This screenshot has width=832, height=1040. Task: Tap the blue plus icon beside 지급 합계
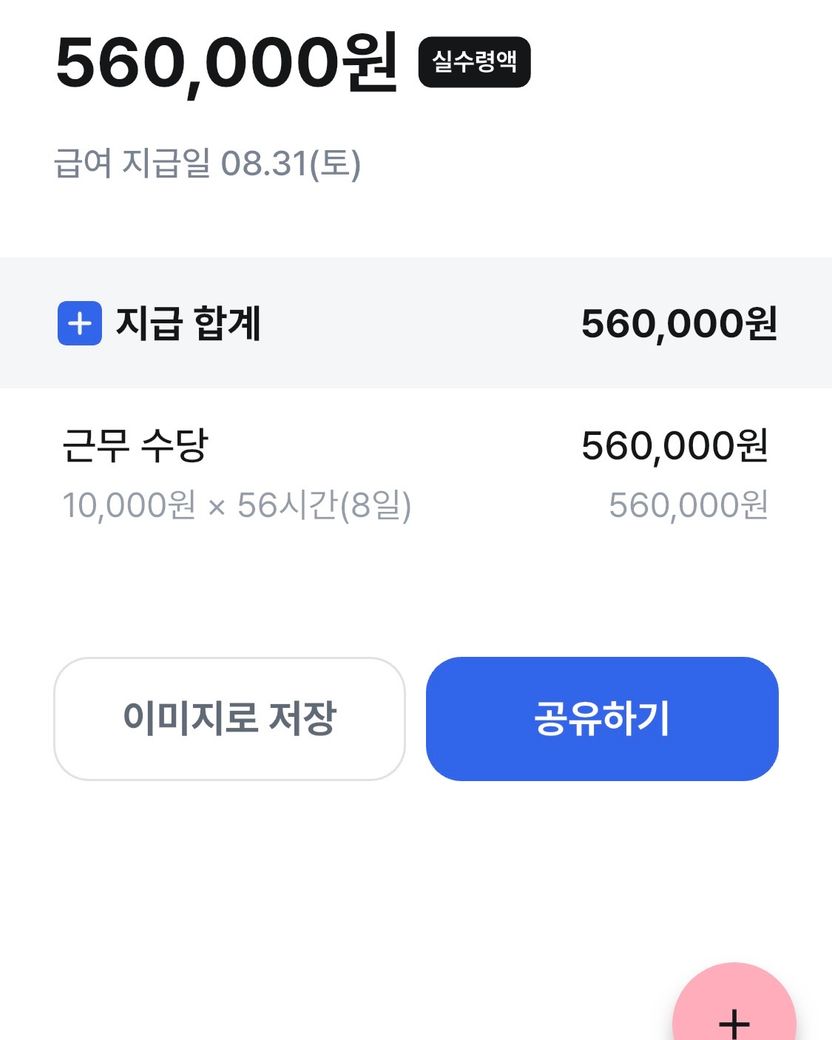pyautogui.click(x=80, y=324)
